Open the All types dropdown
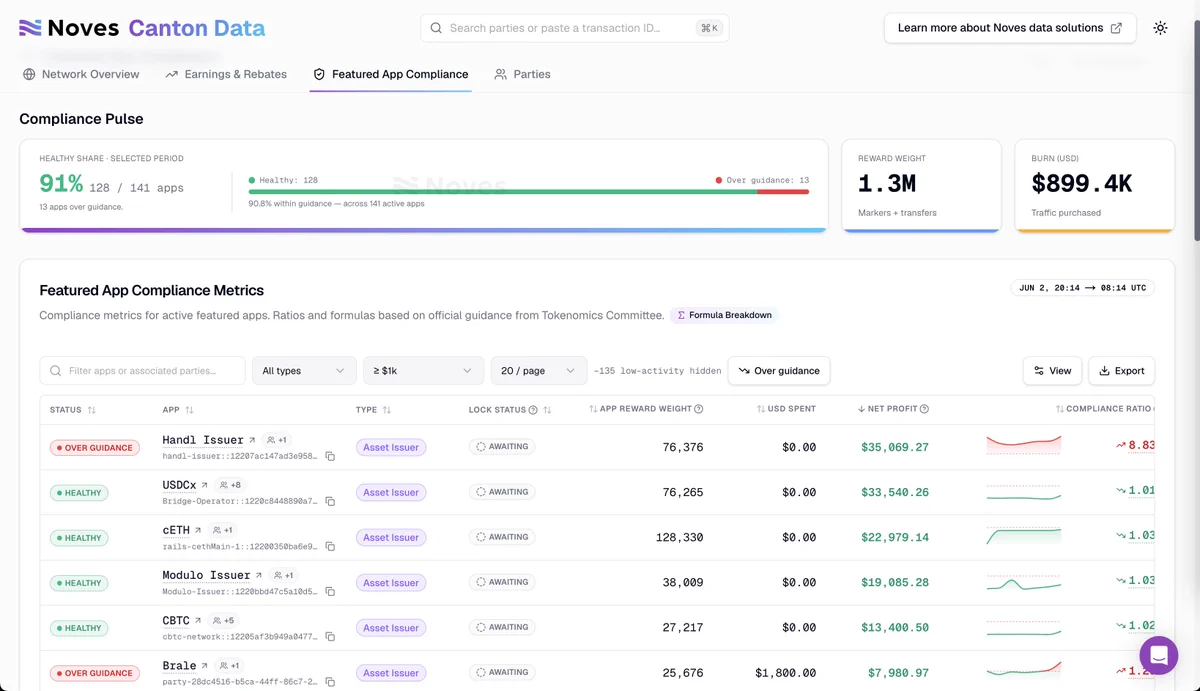Screen dimensions: 1200x691 pyautogui.click(x=304, y=371)
